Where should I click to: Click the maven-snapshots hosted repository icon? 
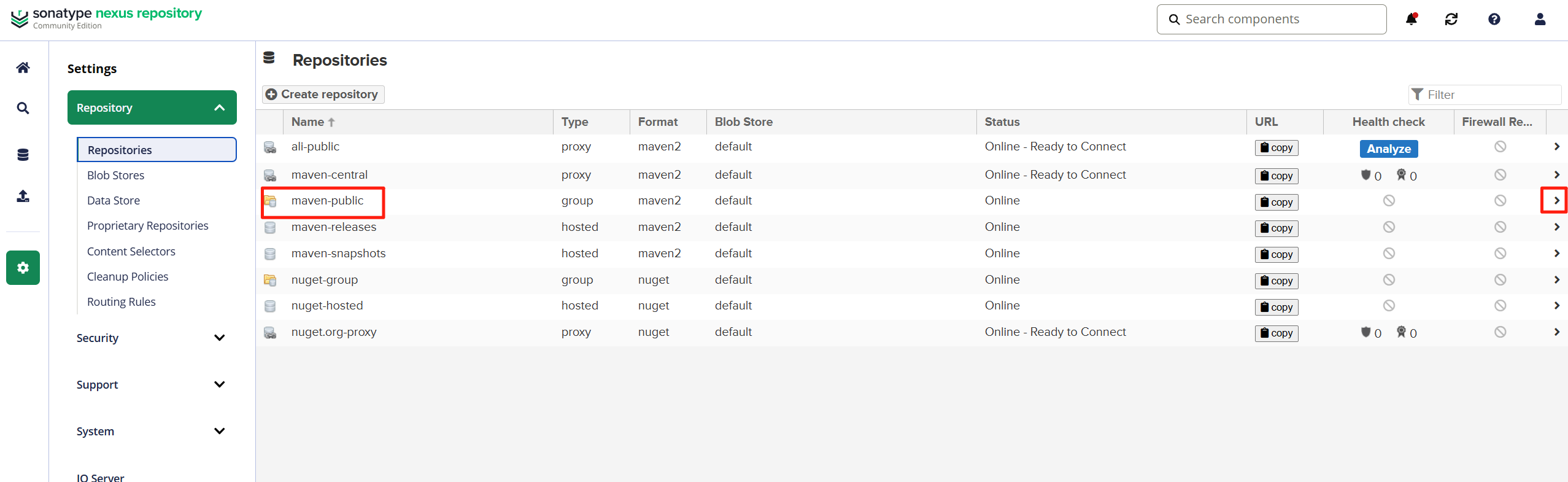click(270, 254)
